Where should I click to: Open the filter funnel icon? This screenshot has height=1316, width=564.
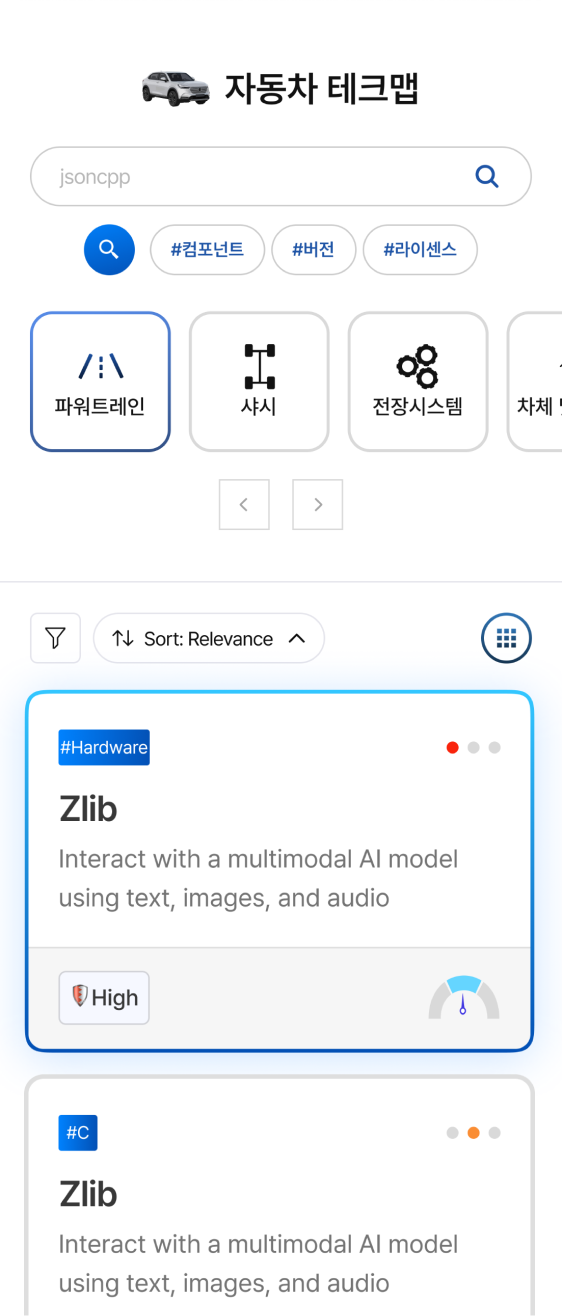click(56, 638)
